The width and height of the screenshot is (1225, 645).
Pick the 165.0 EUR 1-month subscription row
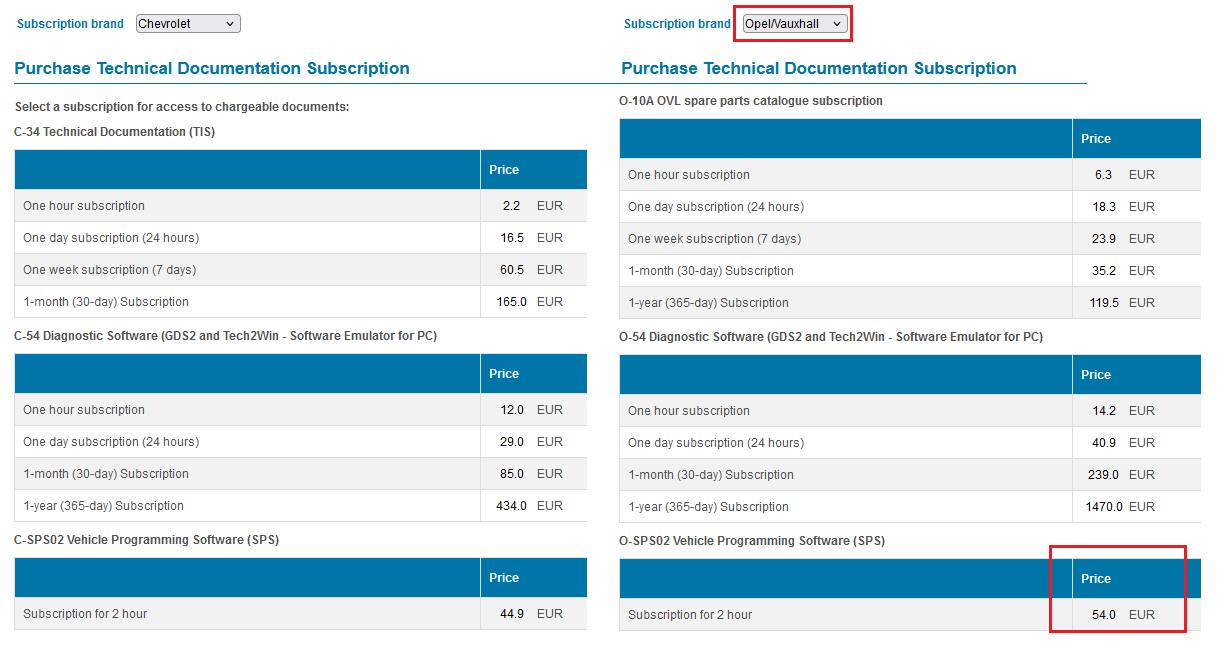coord(106,302)
